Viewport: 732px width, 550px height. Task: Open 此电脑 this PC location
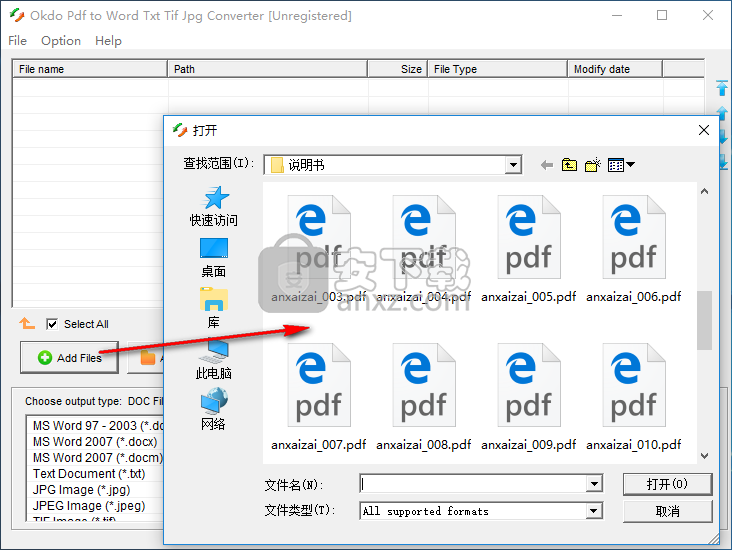coord(214,360)
